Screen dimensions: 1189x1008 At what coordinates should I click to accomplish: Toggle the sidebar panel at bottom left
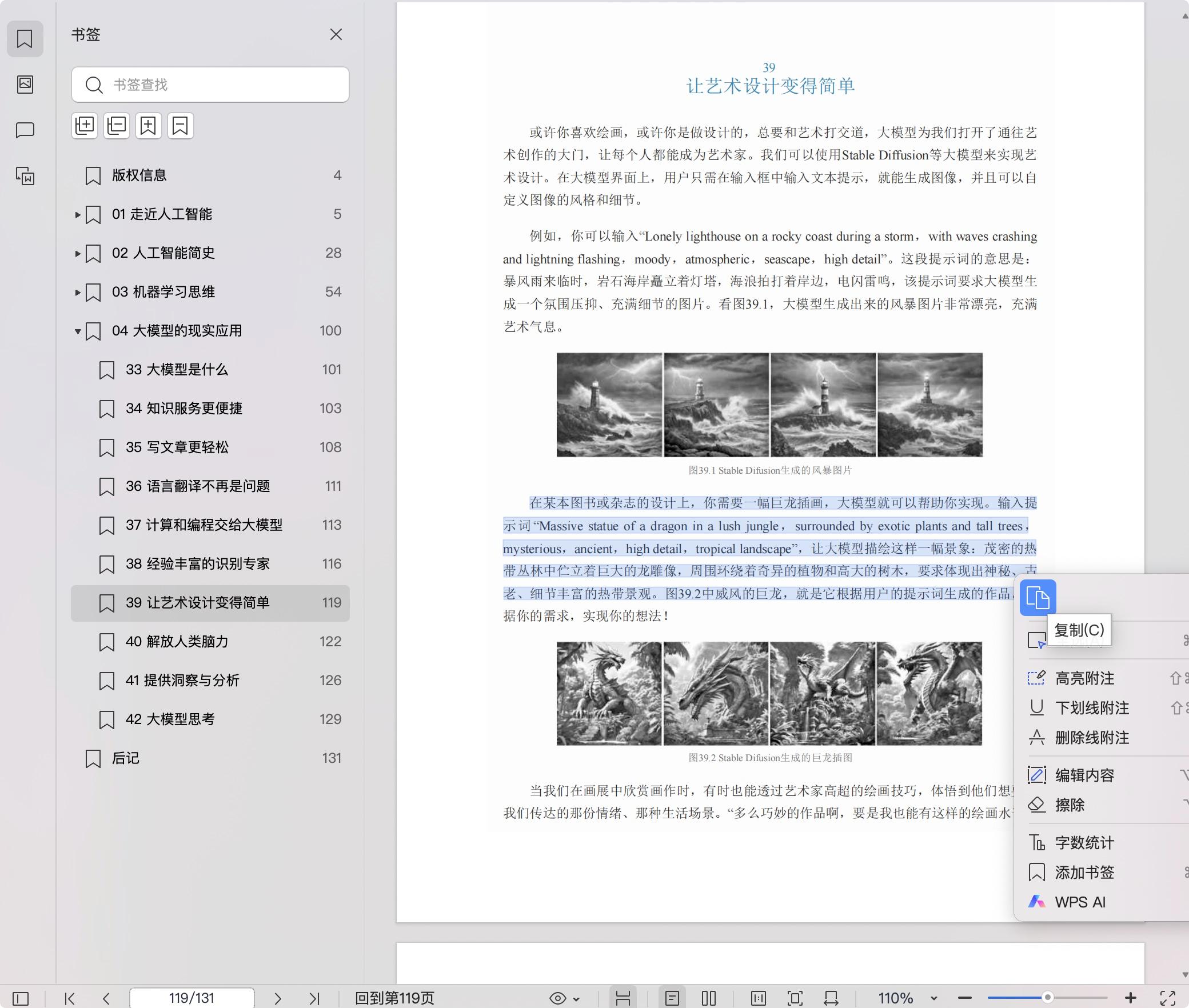pos(21,998)
